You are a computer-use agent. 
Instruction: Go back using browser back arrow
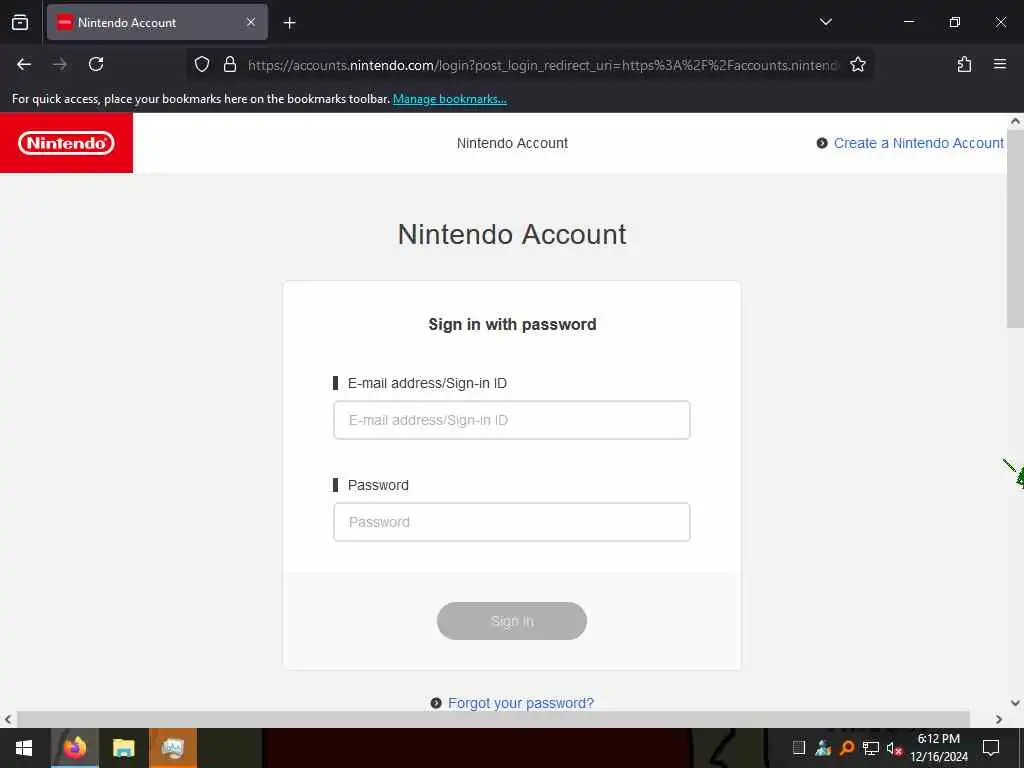pos(24,64)
